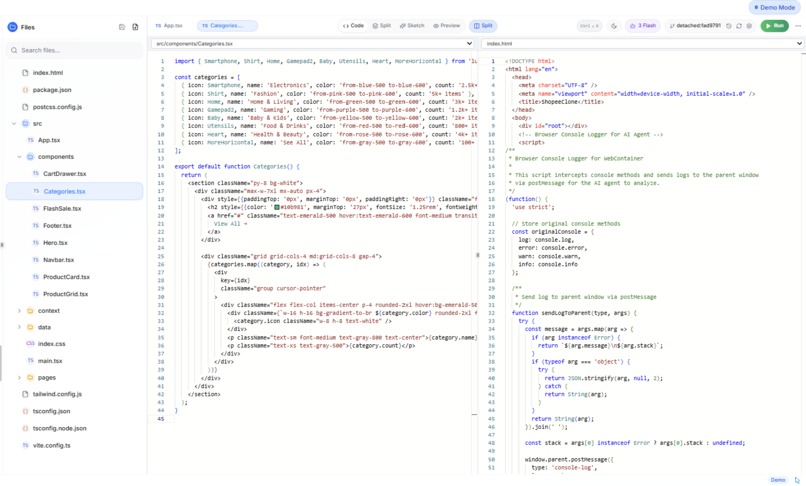Collapse the components folder chevron
806x486 pixels.
tap(20, 157)
